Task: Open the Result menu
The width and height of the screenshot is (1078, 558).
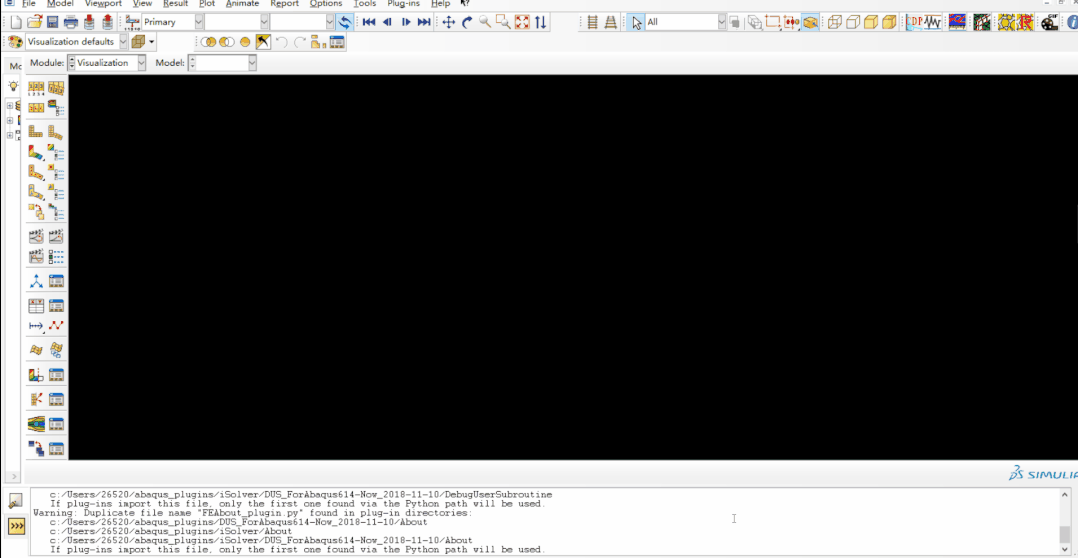Action: (175, 3)
